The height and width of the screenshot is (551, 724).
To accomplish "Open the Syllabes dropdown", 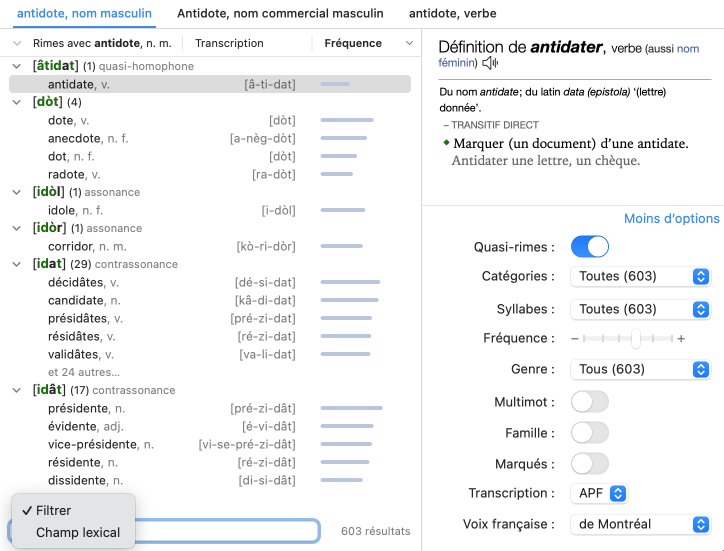I will click(x=639, y=309).
